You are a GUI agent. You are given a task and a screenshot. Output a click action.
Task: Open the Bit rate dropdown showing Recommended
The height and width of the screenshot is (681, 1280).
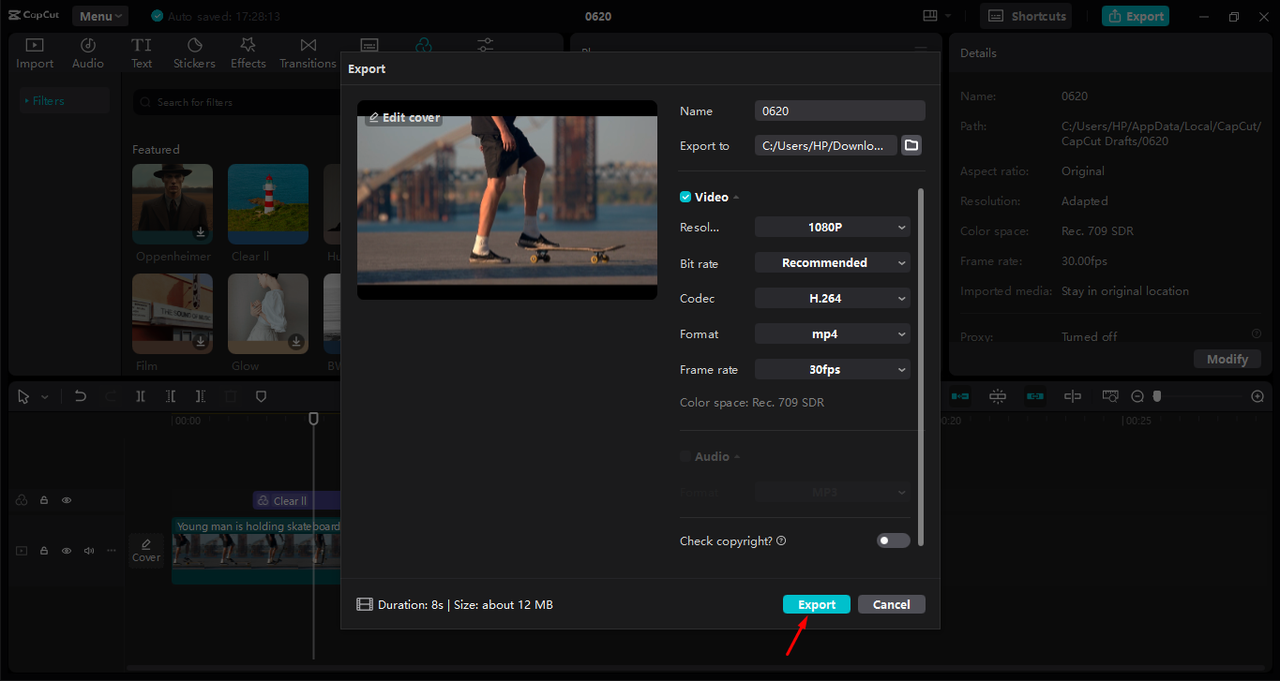832,263
